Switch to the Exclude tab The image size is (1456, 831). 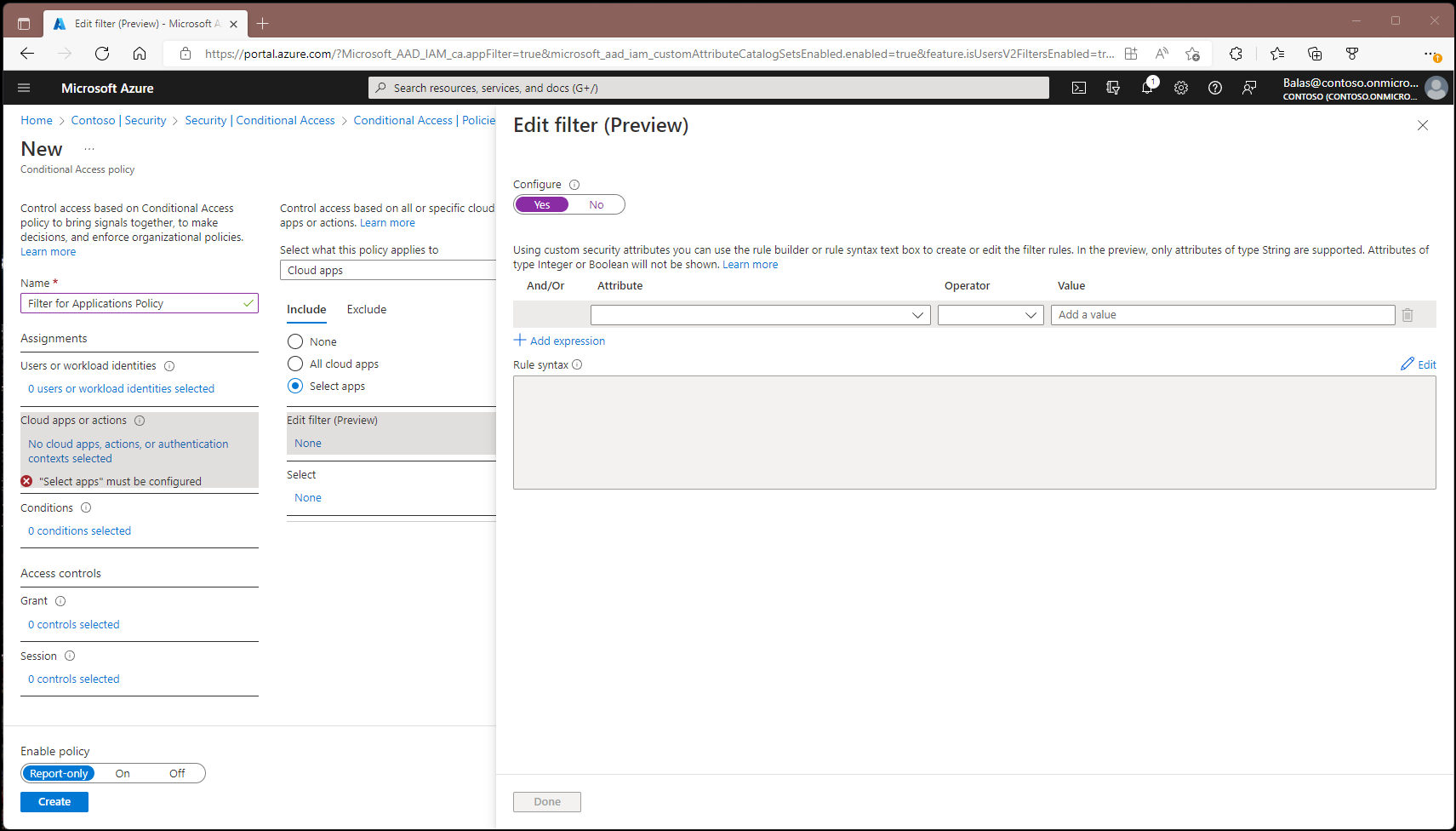(367, 309)
